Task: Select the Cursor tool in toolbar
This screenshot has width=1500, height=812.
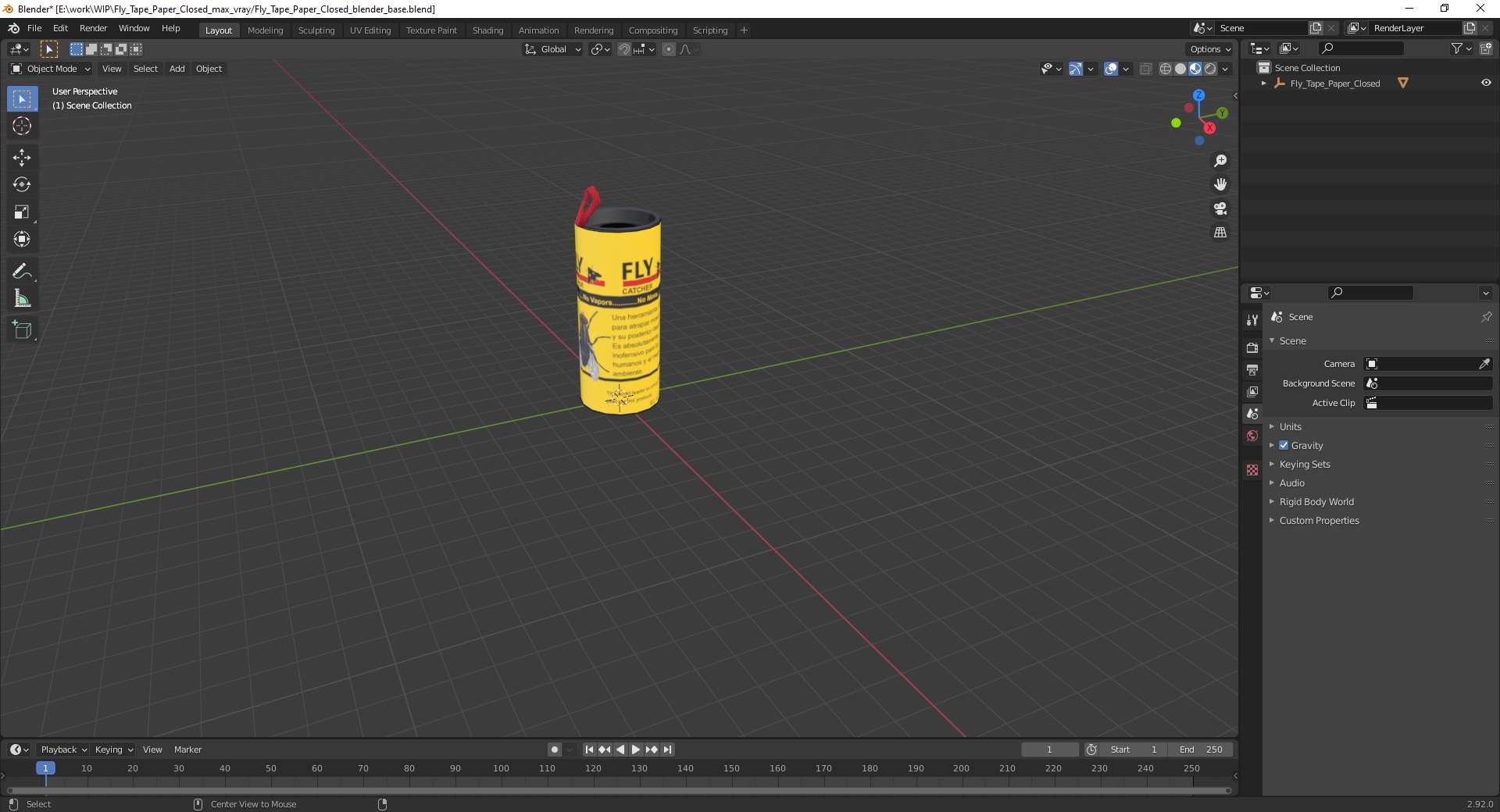Action: tap(22, 126)
